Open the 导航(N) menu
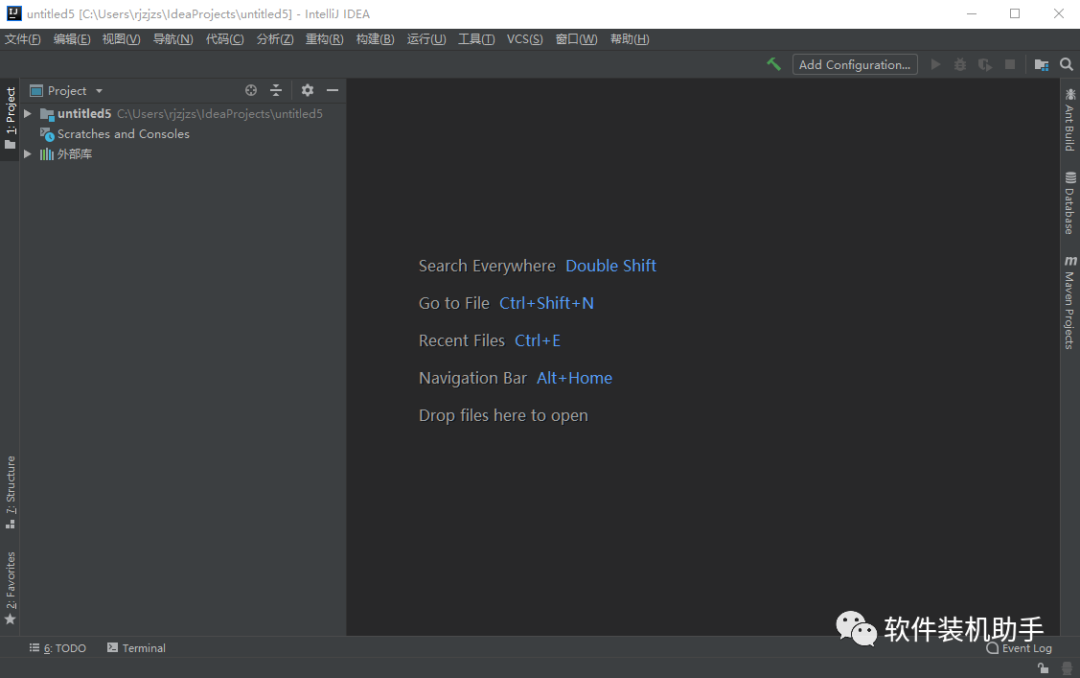The image size is (1080, 678). click(173, 39)
